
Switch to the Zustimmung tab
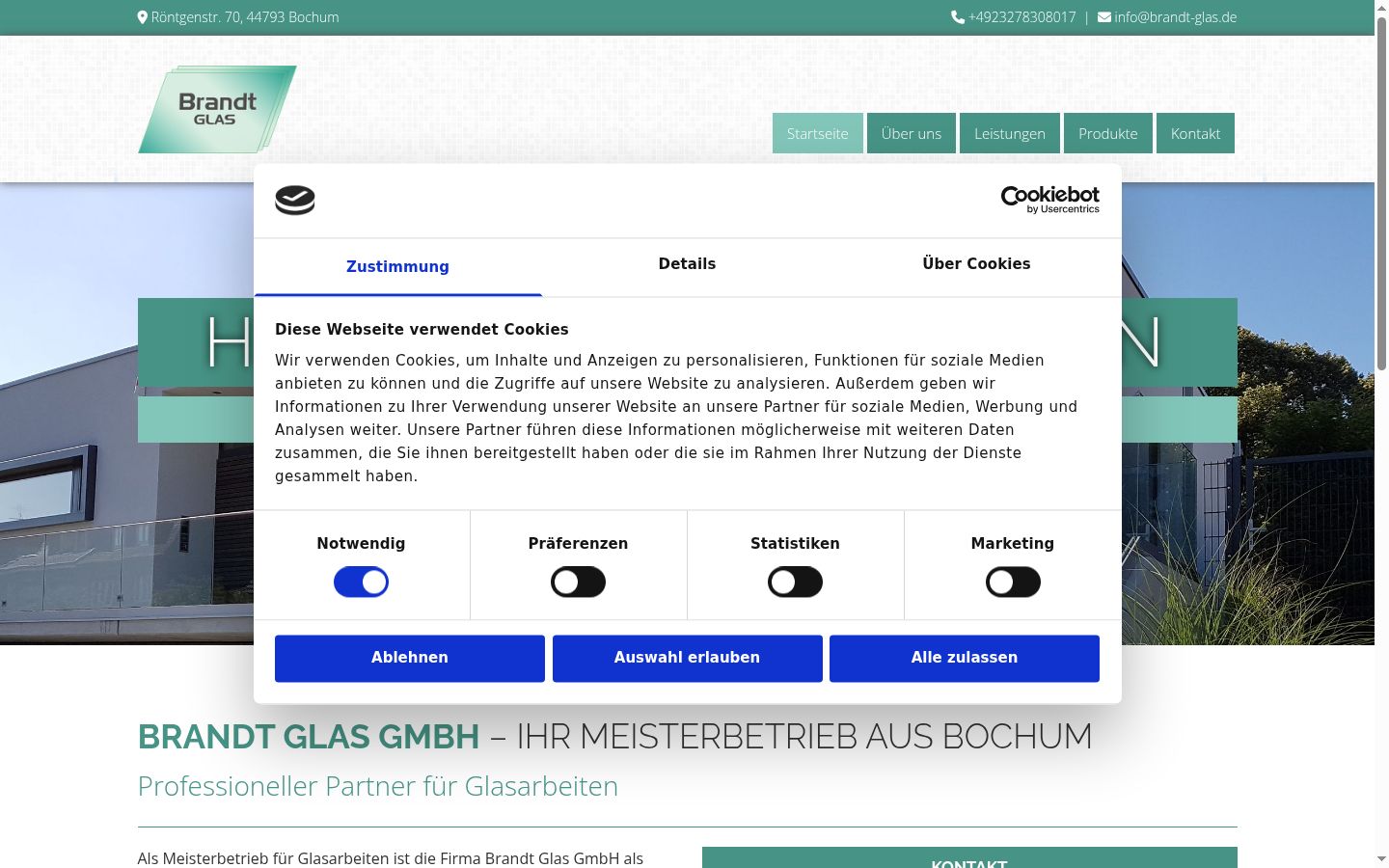point(397,267)
